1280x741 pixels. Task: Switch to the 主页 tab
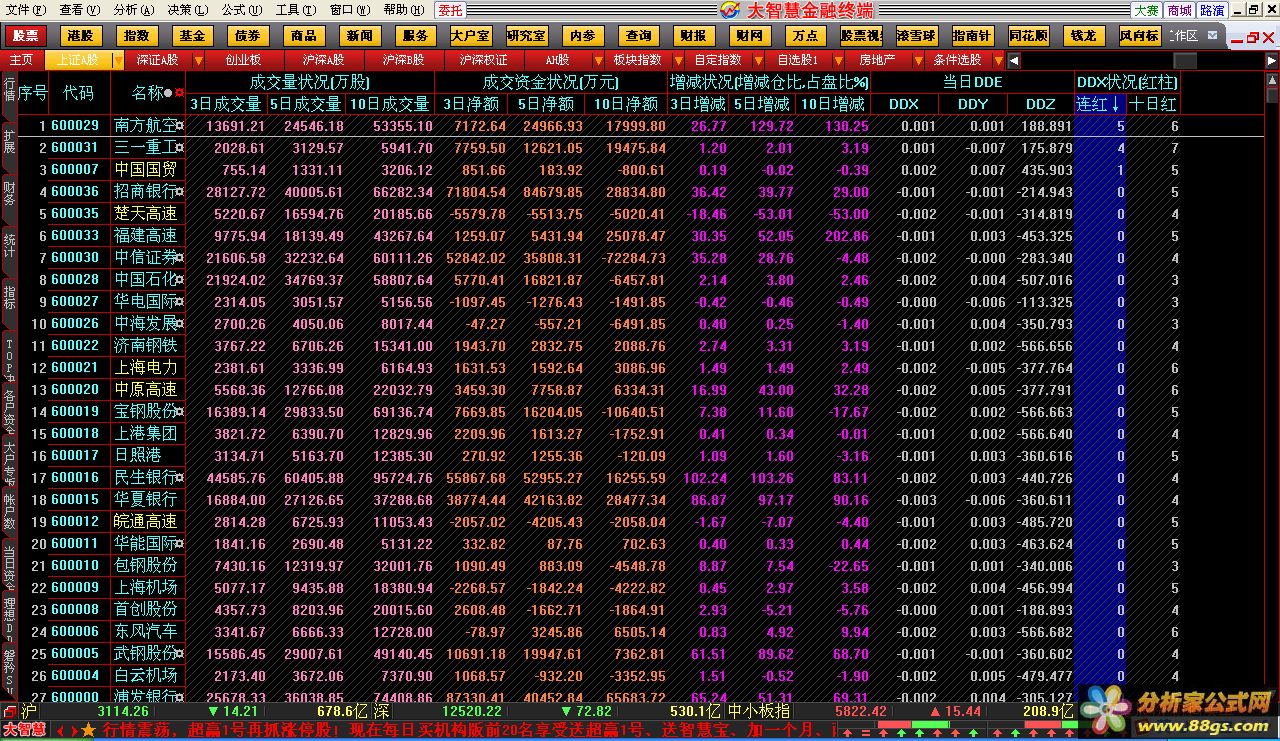click(x=22, y=59)
